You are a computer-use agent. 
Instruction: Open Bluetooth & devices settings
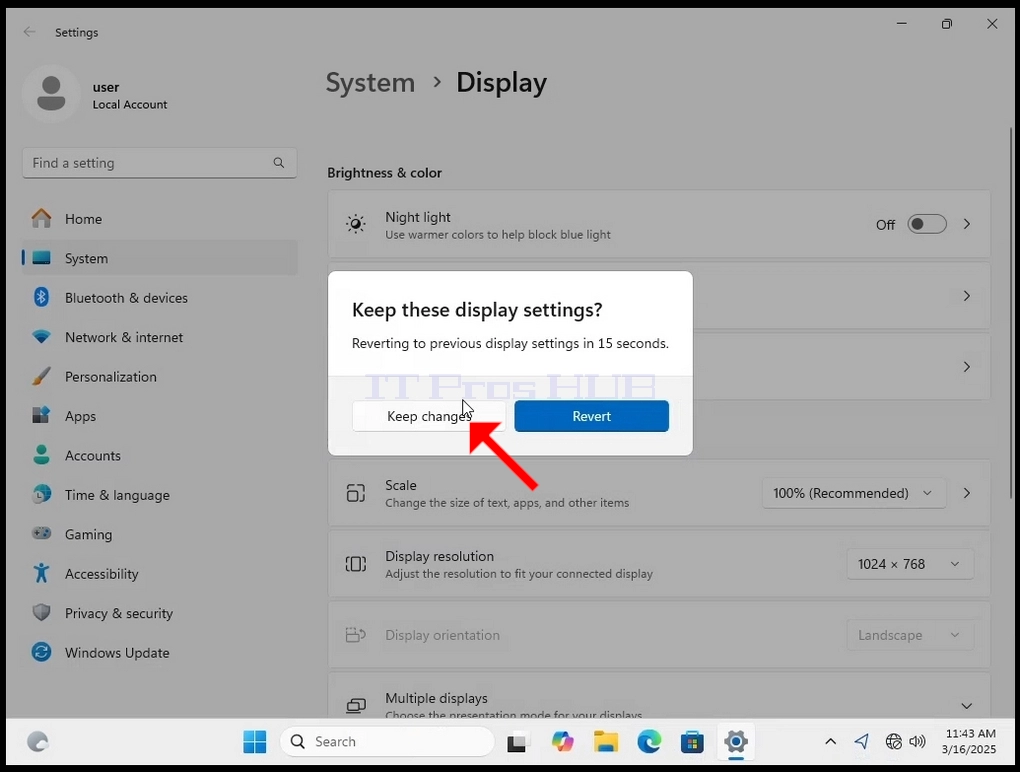(159, 298)
